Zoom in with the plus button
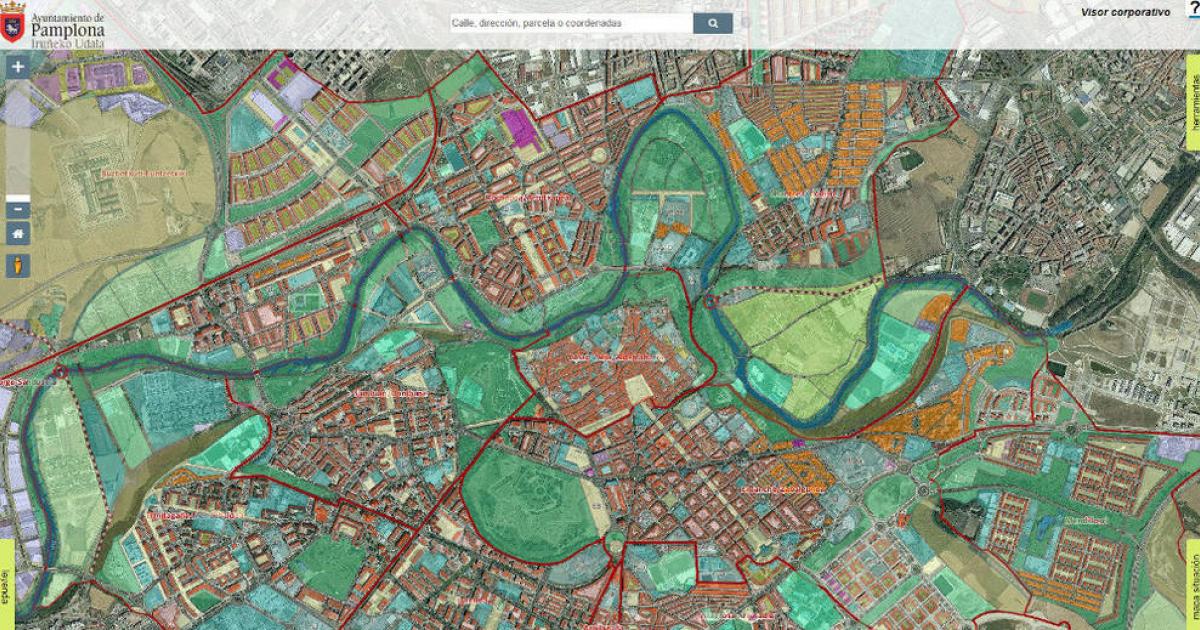Viewport: 1200px width, 630px height. tap(18, 68)
